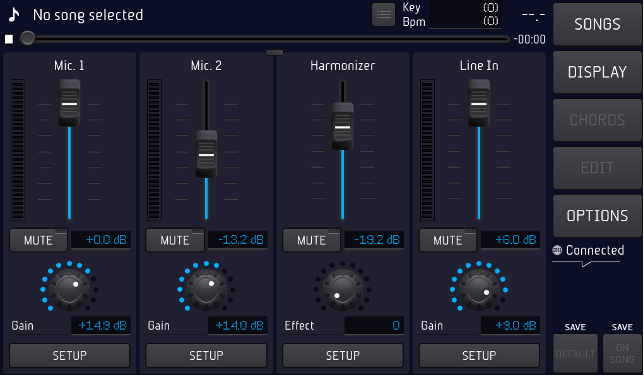Click the -00:00 remaining time readout

[x=529, y=39]
